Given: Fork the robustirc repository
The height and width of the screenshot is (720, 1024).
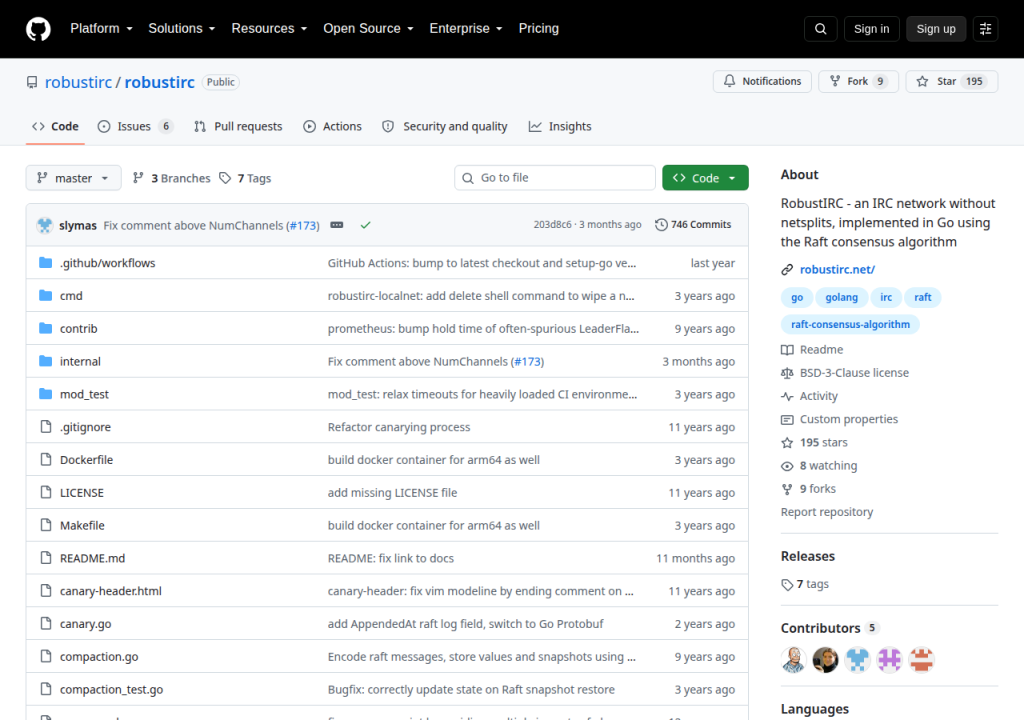Looking at the screenshot, I should pyautogui.click(x=858, y=81).
